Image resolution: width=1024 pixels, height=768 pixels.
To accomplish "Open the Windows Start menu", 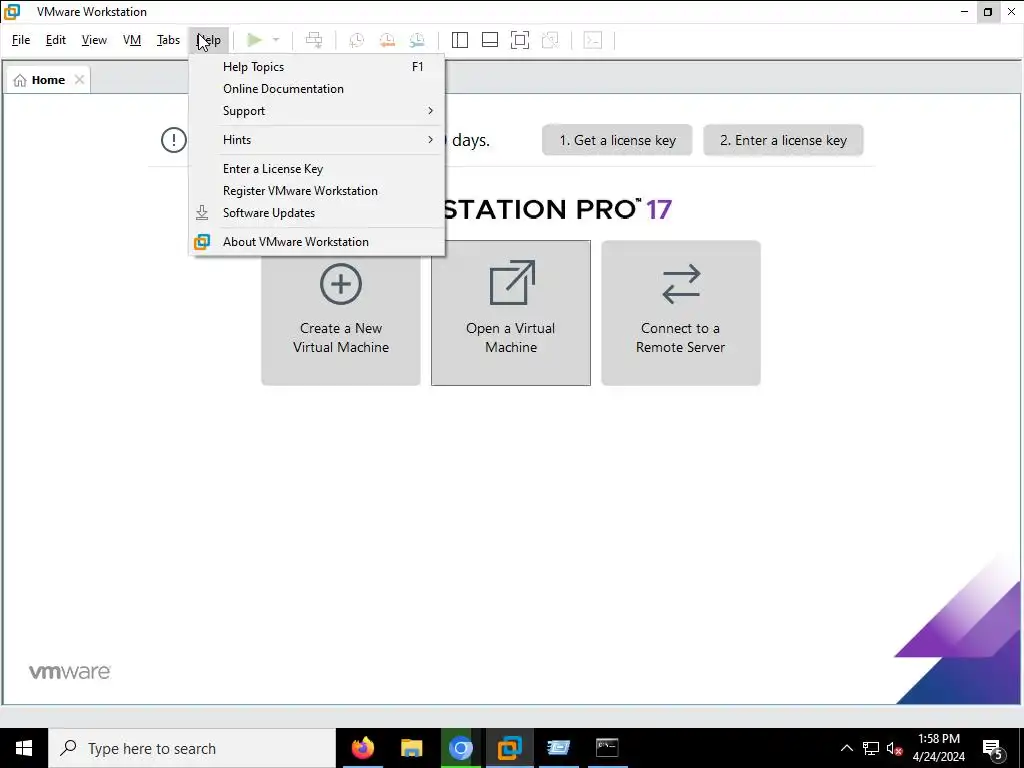I will click(x=24, y=748).
